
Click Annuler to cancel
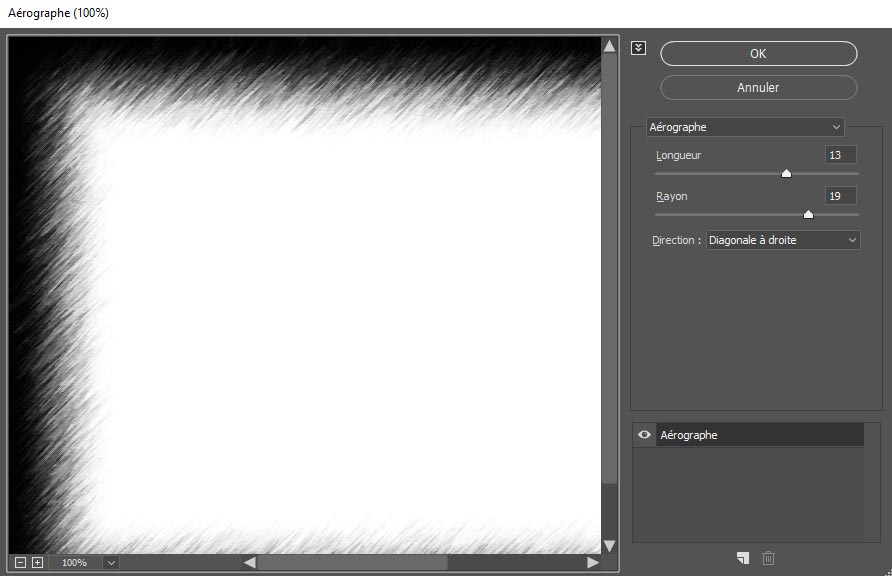point(758,87)
